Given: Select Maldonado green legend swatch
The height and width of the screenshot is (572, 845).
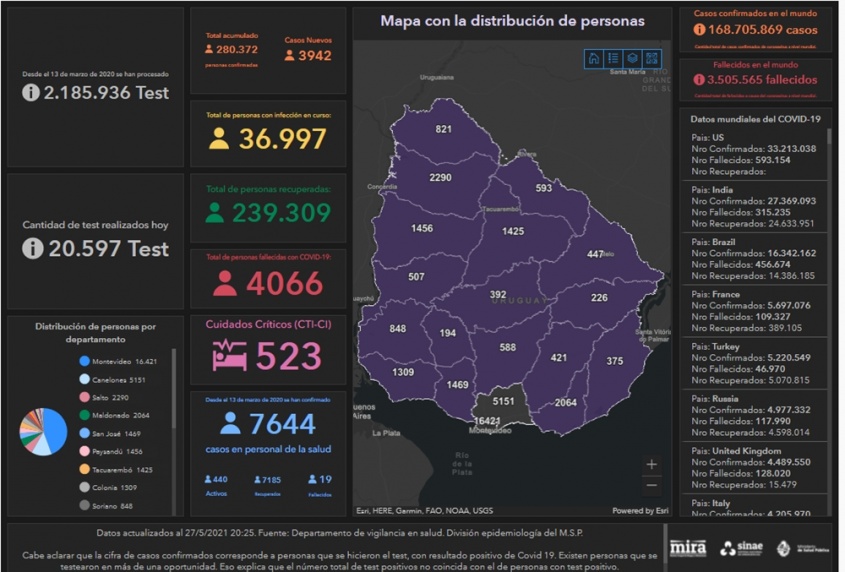Looking at the screenshot, I should (84, 415).
